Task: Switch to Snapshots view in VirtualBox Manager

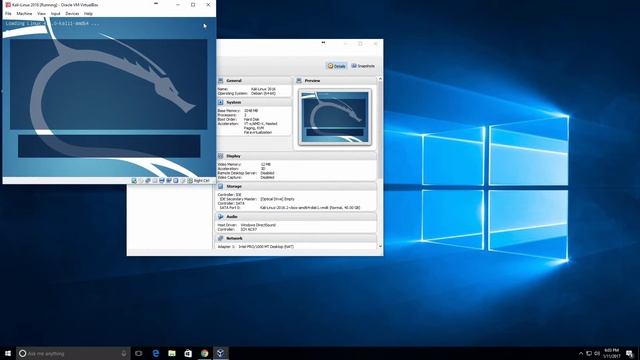Action: (x=363, y=66)
